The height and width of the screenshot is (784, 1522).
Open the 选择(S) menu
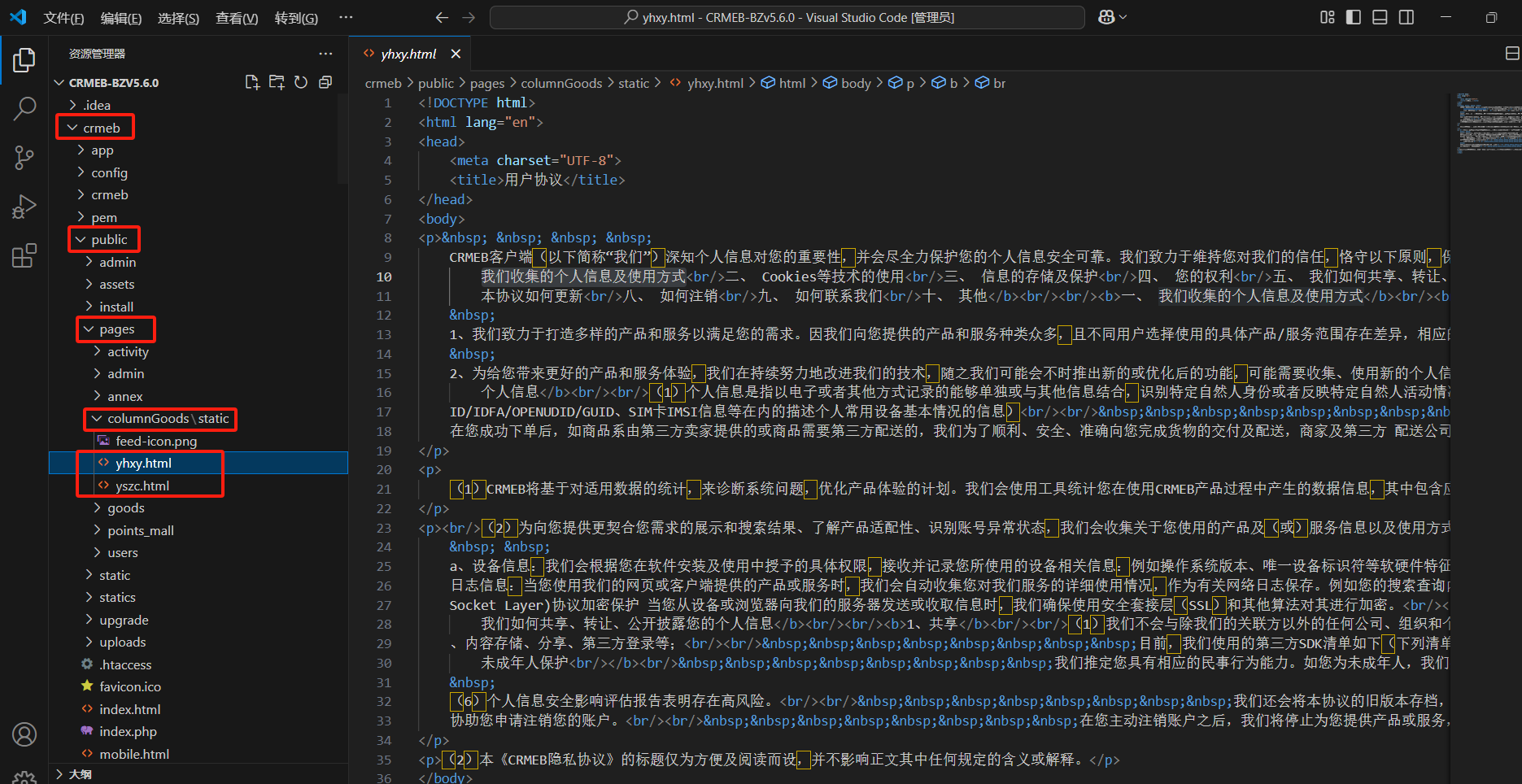[178, 18]
